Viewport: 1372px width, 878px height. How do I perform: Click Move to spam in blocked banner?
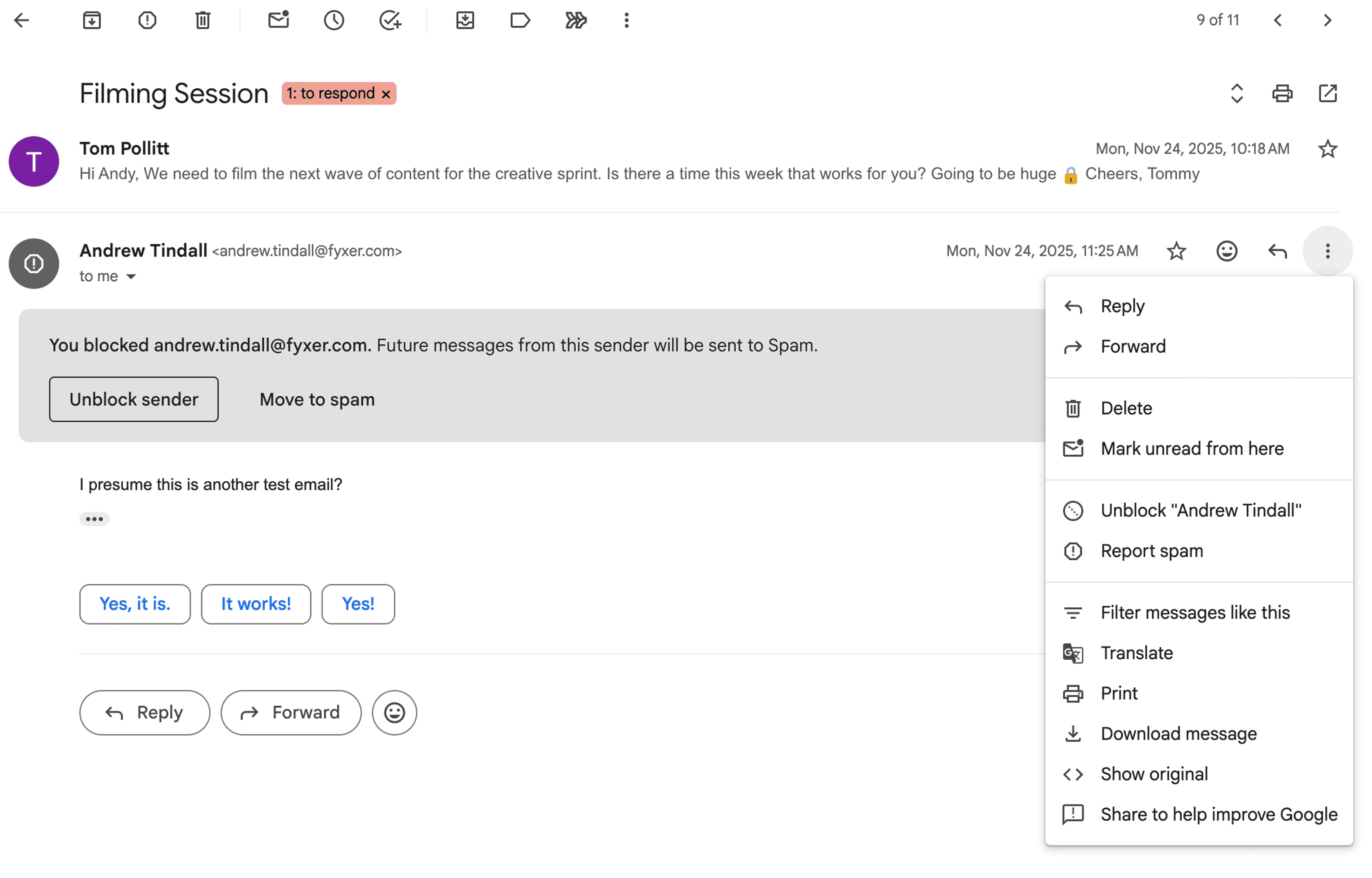[317, 400]
